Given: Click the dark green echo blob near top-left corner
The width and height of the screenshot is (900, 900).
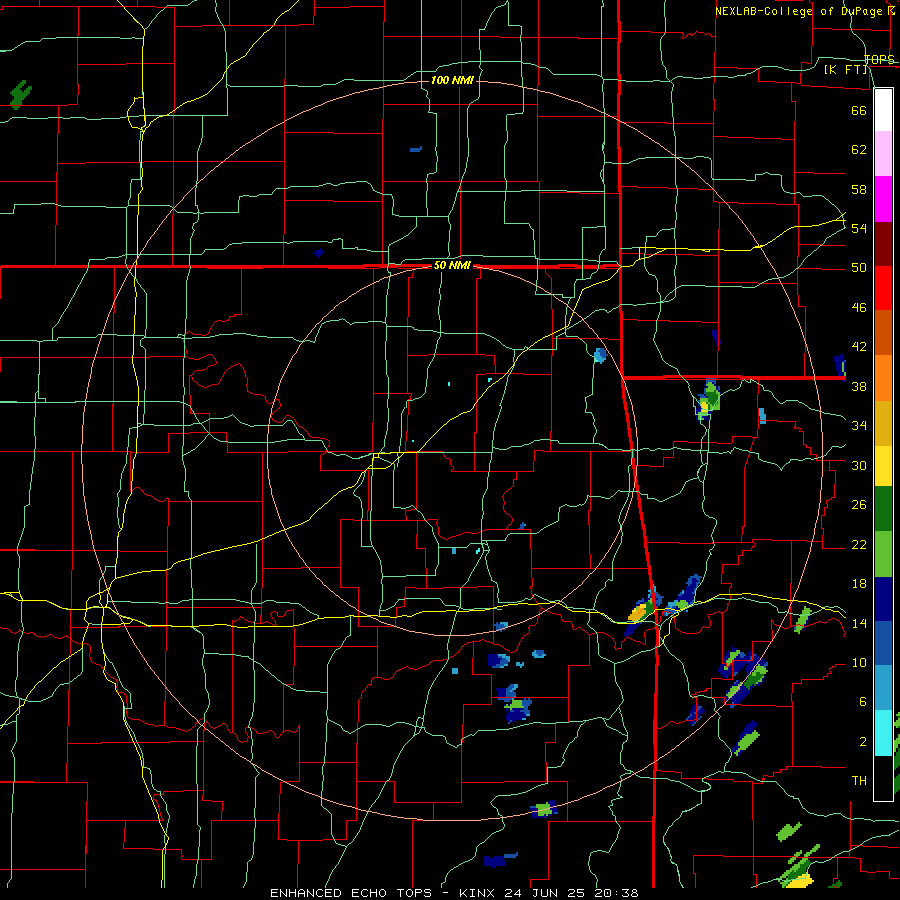Looking at the screenshot, I should (x=21, y=95).
